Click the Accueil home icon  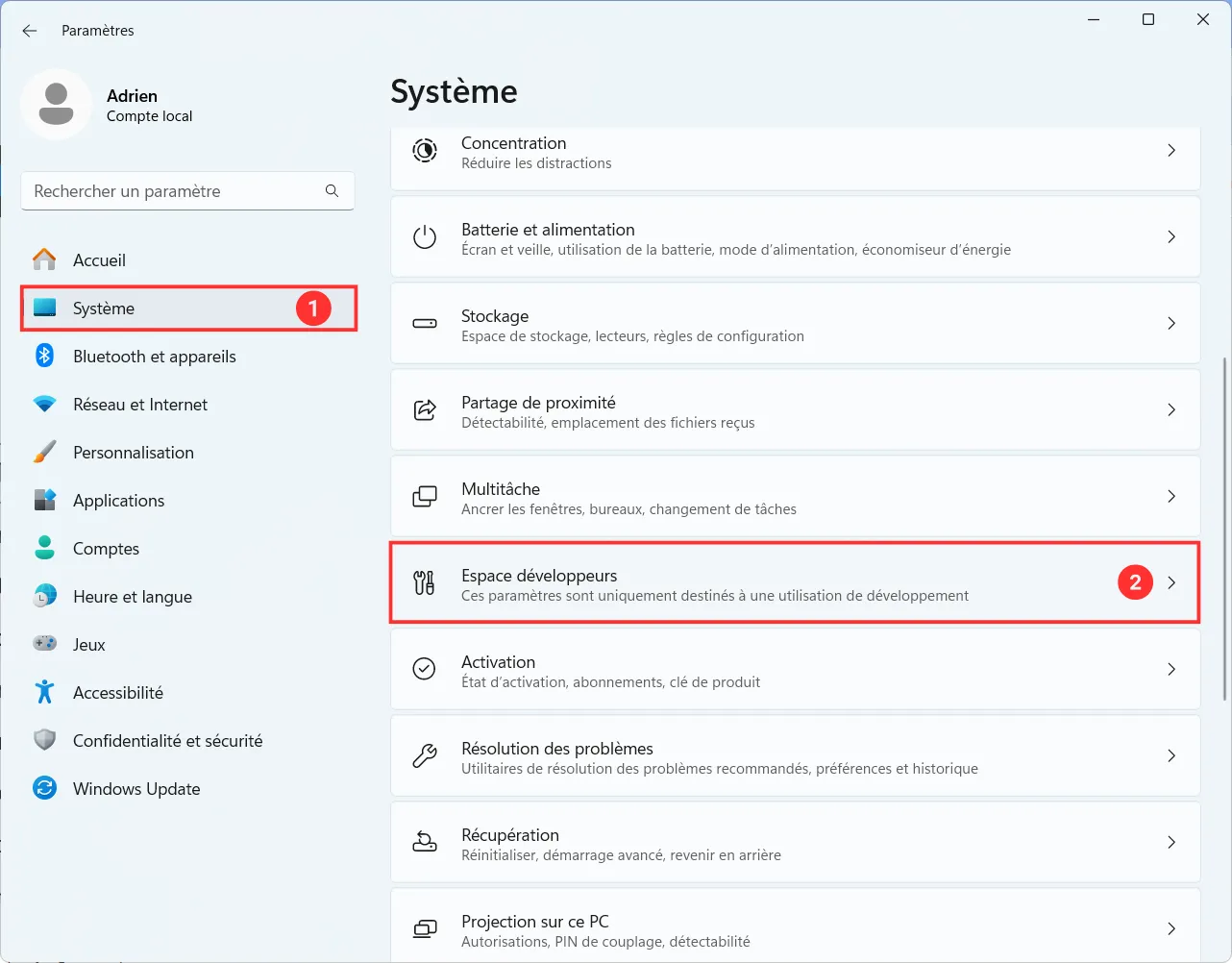point(44,259)
